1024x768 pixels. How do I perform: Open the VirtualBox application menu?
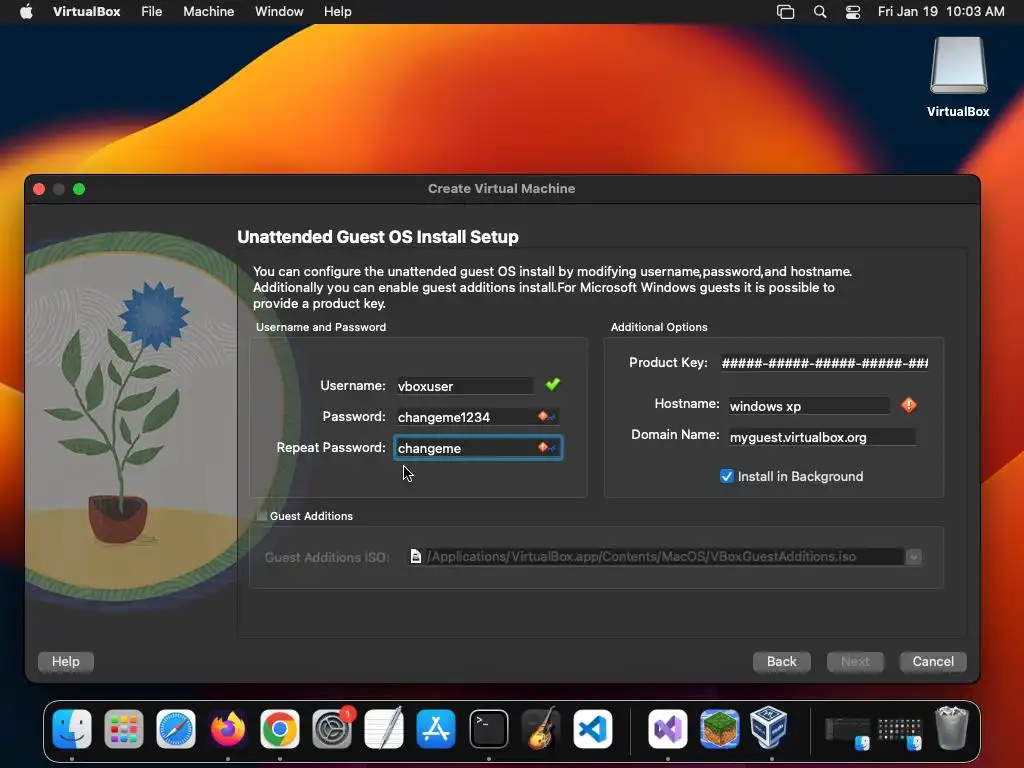click(86, 12)
